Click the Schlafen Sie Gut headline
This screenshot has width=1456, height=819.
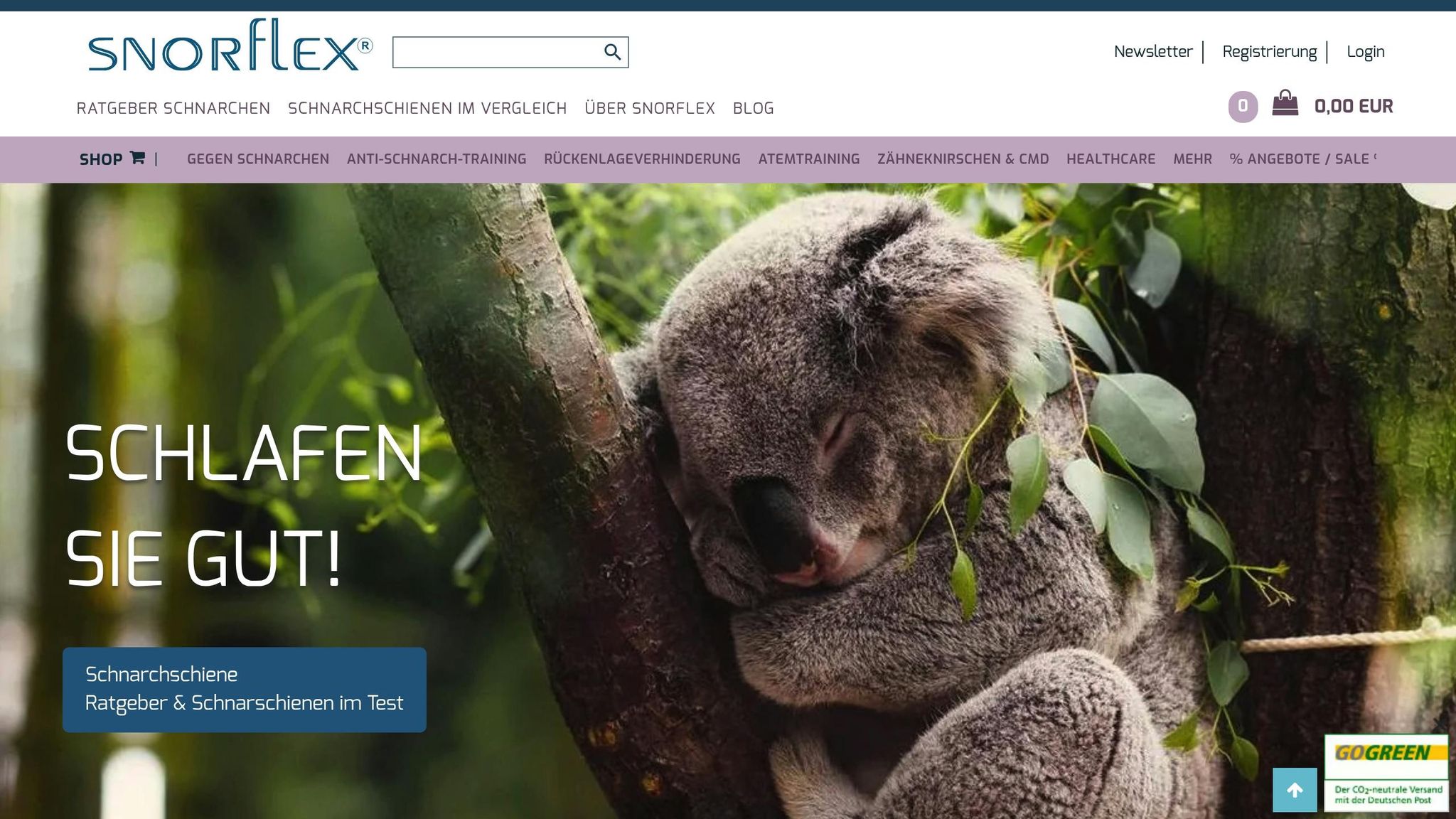pos(243,505)
